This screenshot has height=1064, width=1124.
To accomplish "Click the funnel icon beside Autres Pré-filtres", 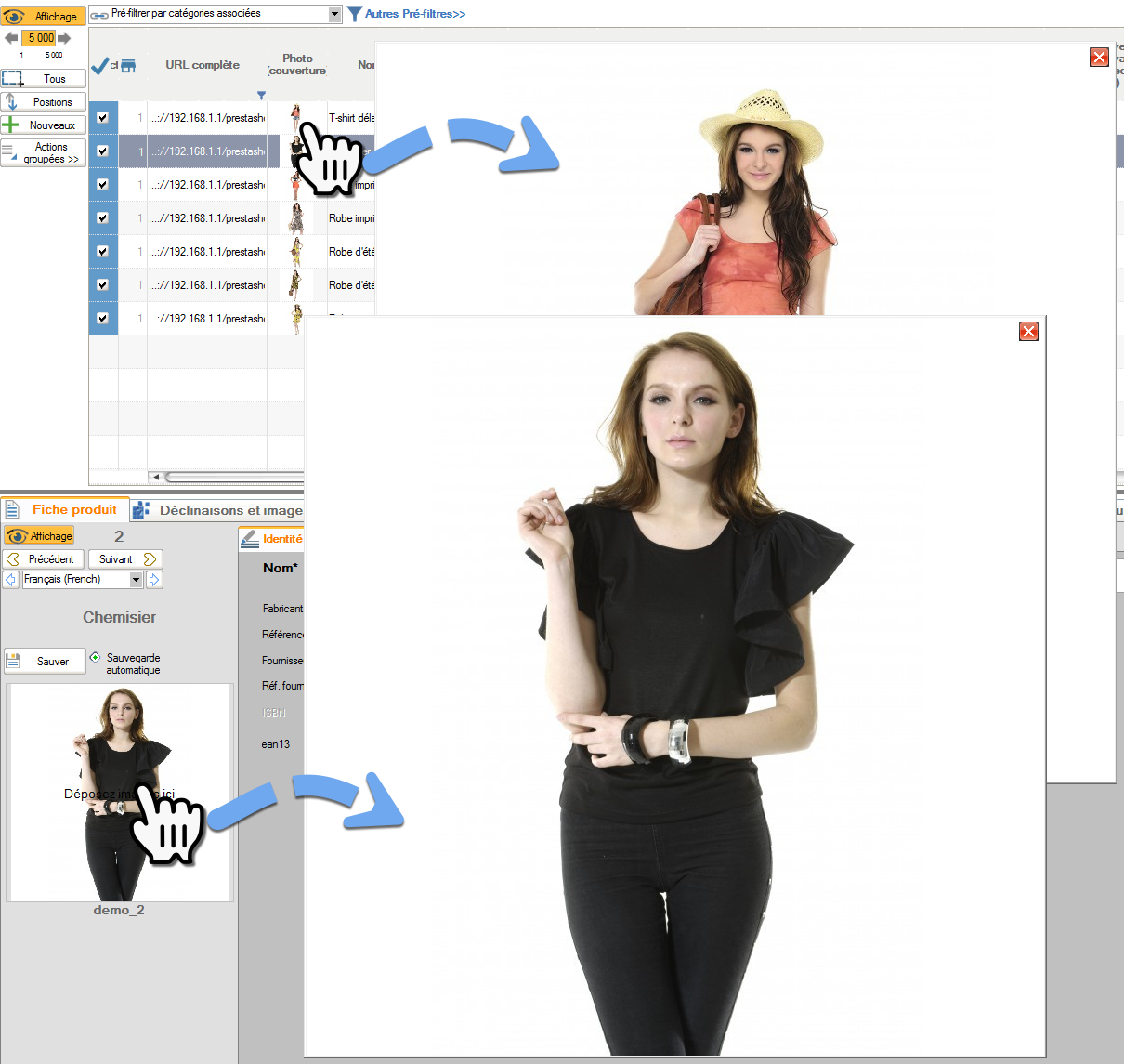I will point(354,14).
